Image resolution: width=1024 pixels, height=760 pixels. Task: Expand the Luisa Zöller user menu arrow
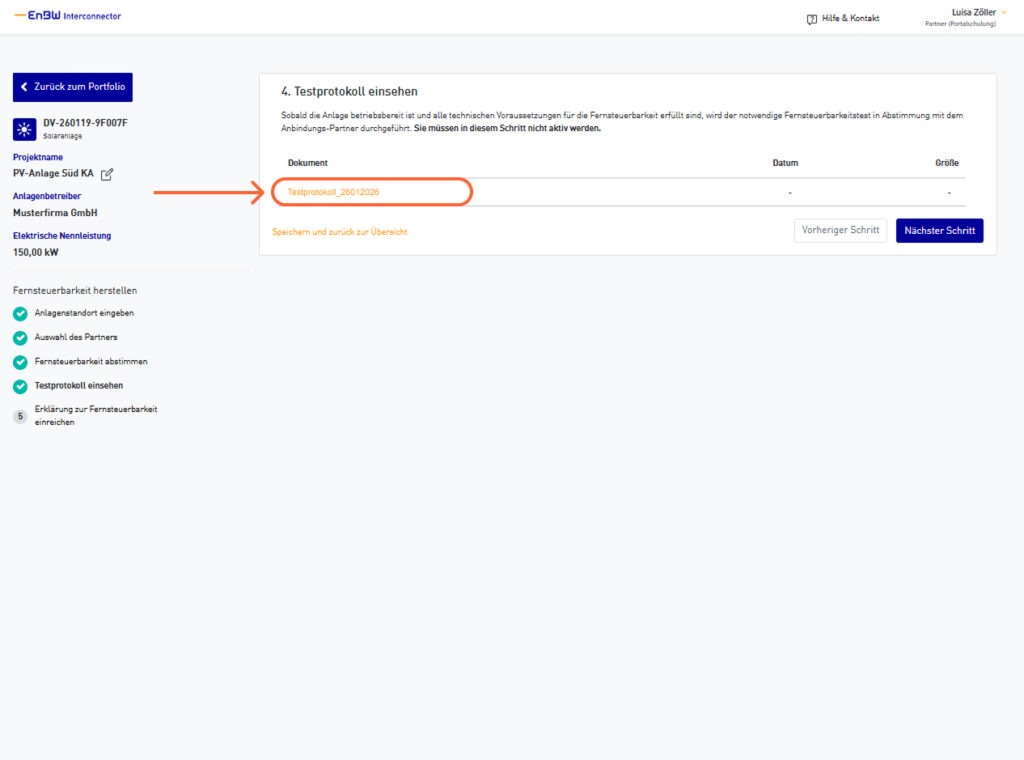point(1004,12)
